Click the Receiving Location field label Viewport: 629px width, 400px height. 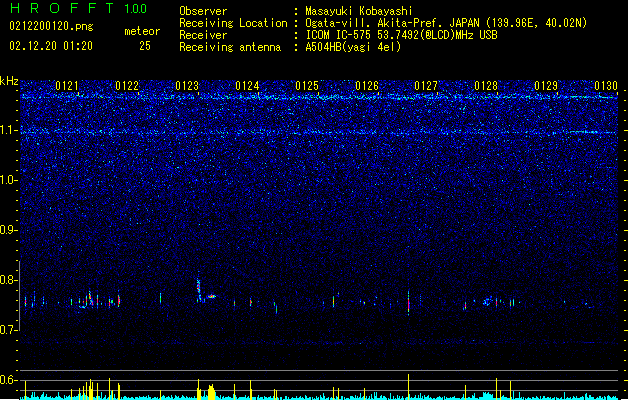tap(233, 23)
